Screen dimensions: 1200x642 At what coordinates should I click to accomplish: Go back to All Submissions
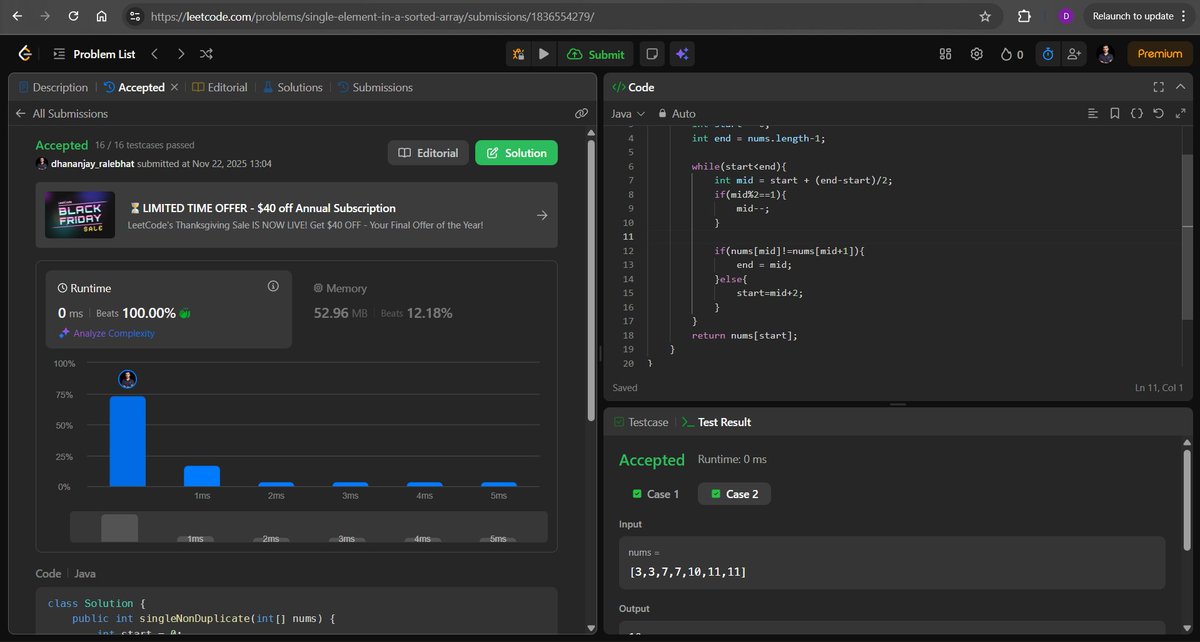tap(61, 114)
